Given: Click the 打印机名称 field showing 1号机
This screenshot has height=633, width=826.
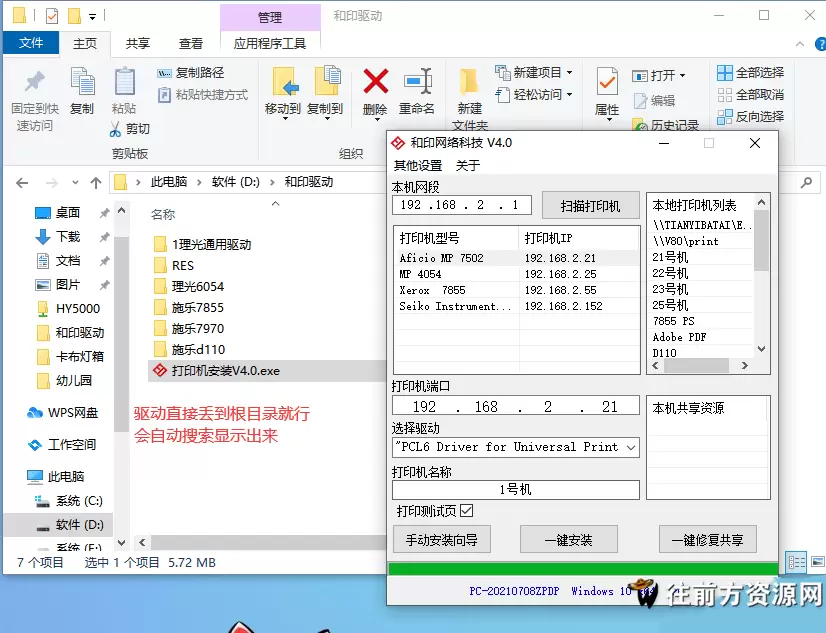Looking at the screenshot, I should click(516, 489).
